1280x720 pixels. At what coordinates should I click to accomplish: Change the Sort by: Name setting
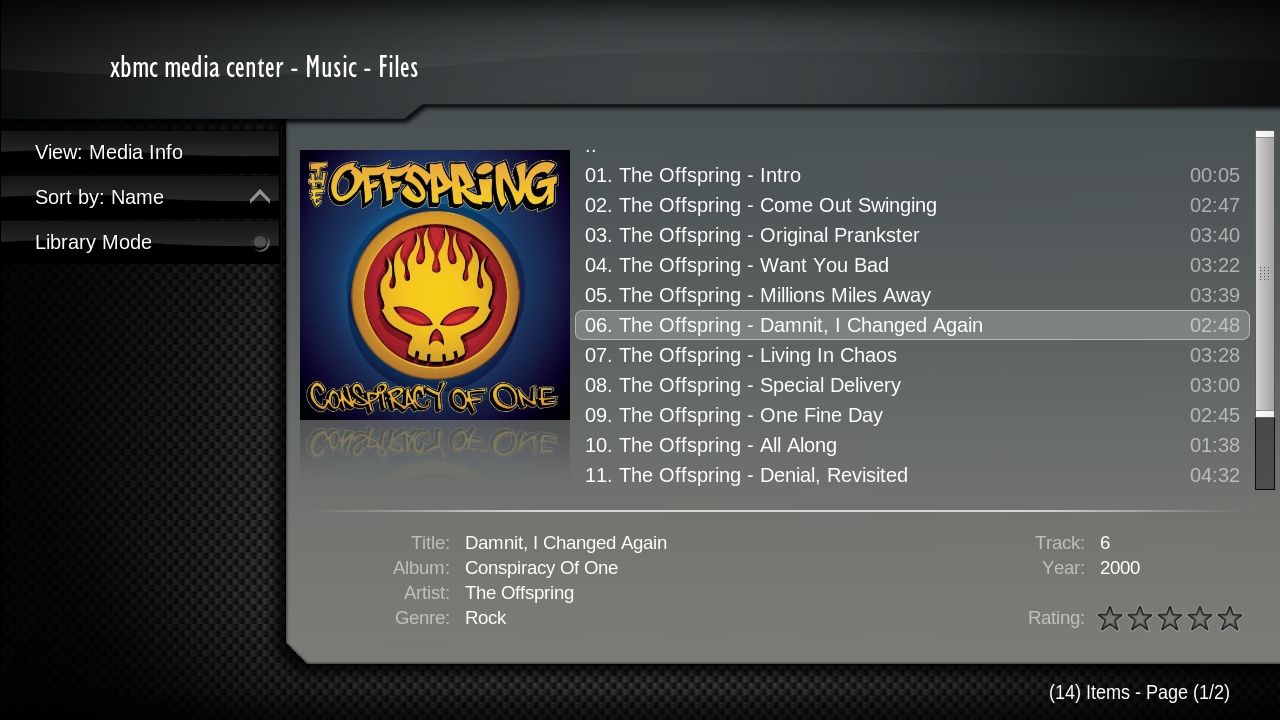click(x=140, y=197)
